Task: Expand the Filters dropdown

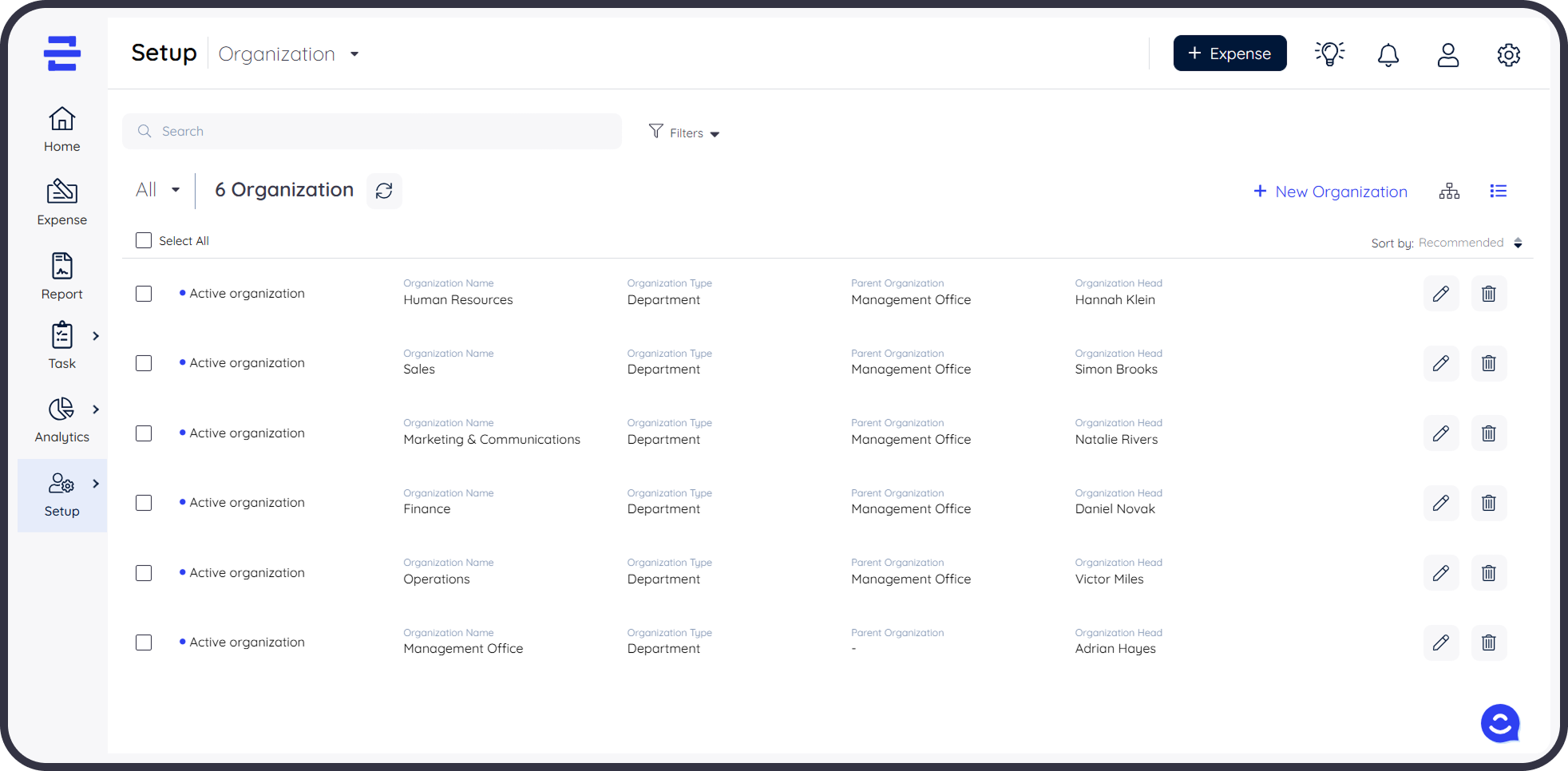Action: (x=684, y=132)
